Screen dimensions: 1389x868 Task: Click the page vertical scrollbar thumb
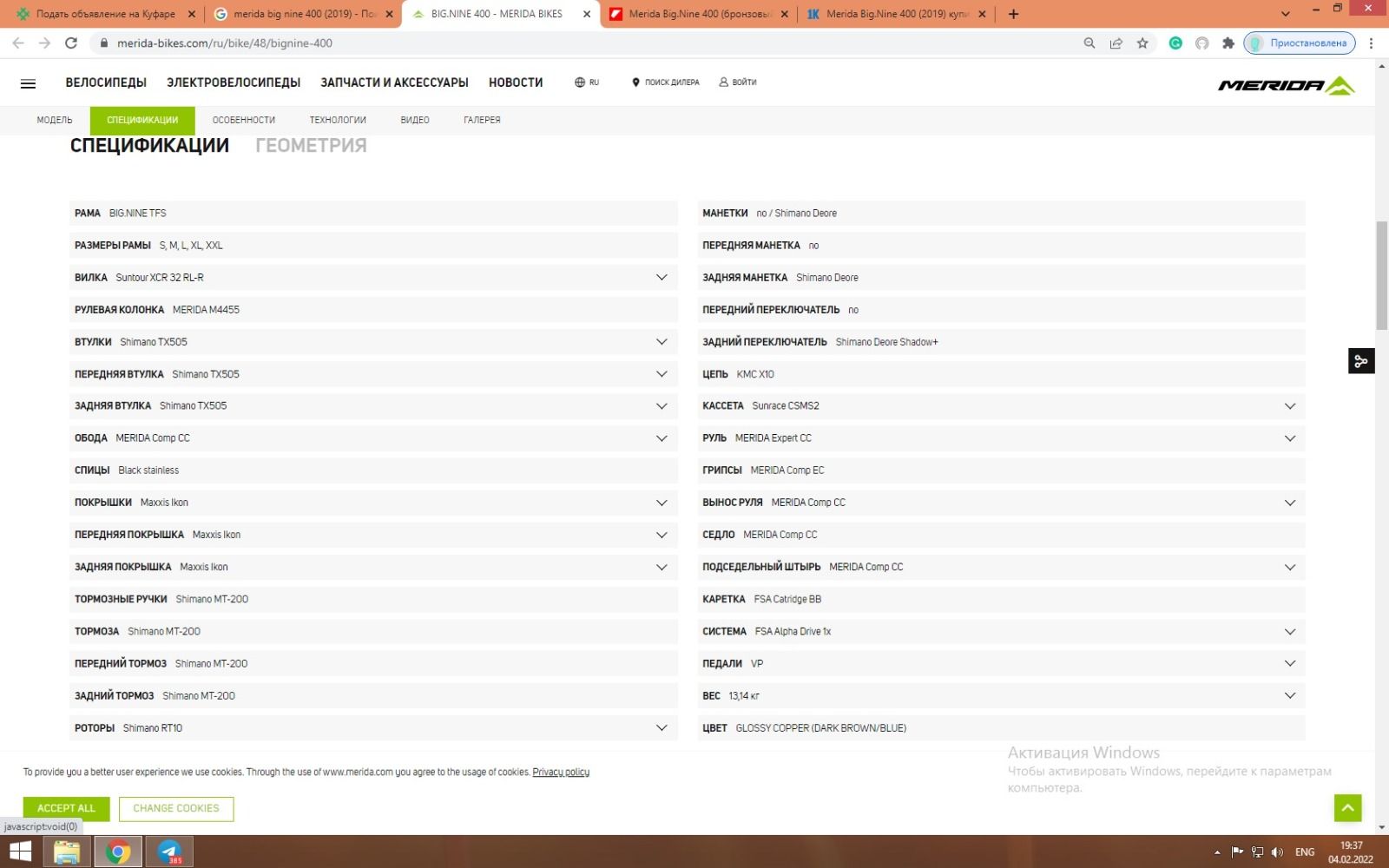point(1381,275)
